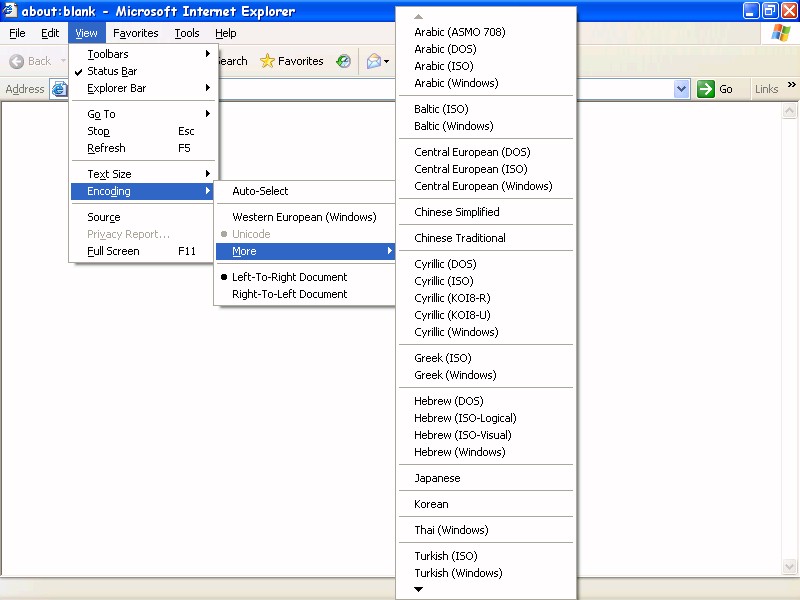Select Right-To-Left Document option

(x=305, y=294)
